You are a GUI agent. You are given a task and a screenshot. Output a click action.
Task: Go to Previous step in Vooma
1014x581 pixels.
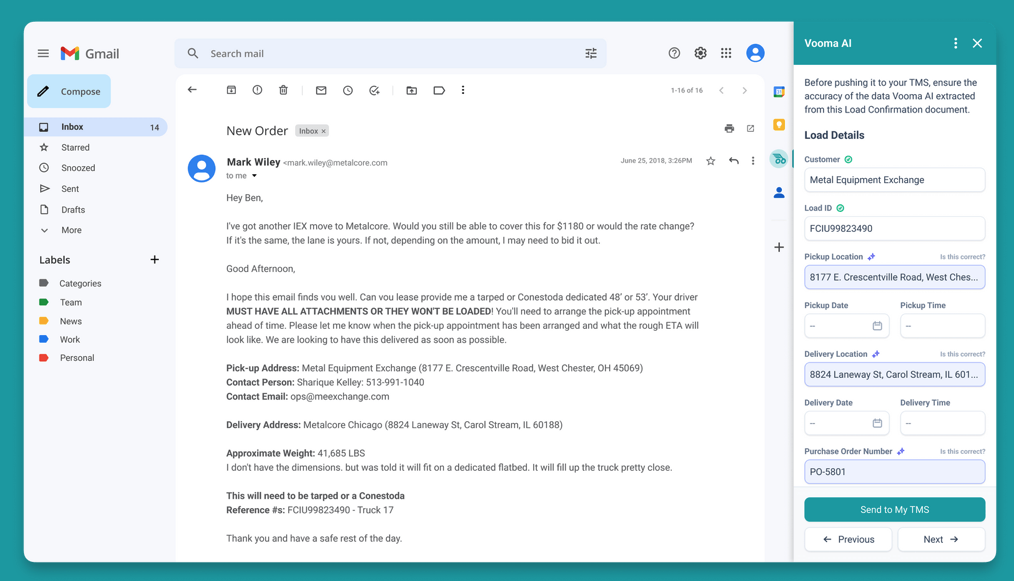[848, 539]
